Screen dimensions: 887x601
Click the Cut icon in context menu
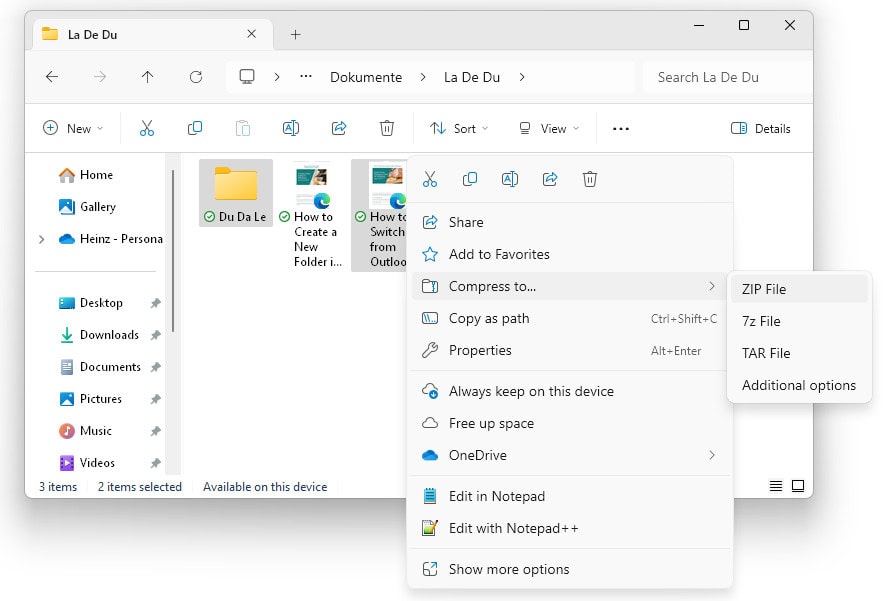(x=430, y=180)
